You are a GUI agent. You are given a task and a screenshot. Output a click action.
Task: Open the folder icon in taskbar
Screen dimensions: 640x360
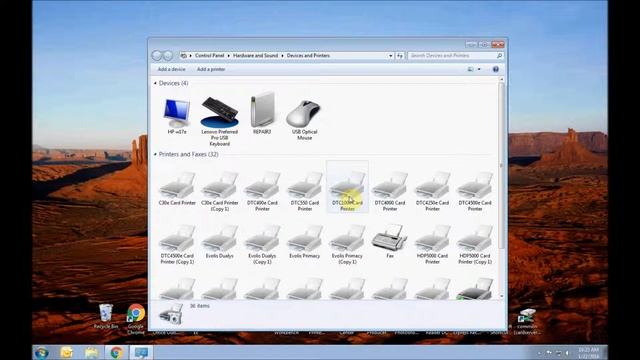pos(91,353)
